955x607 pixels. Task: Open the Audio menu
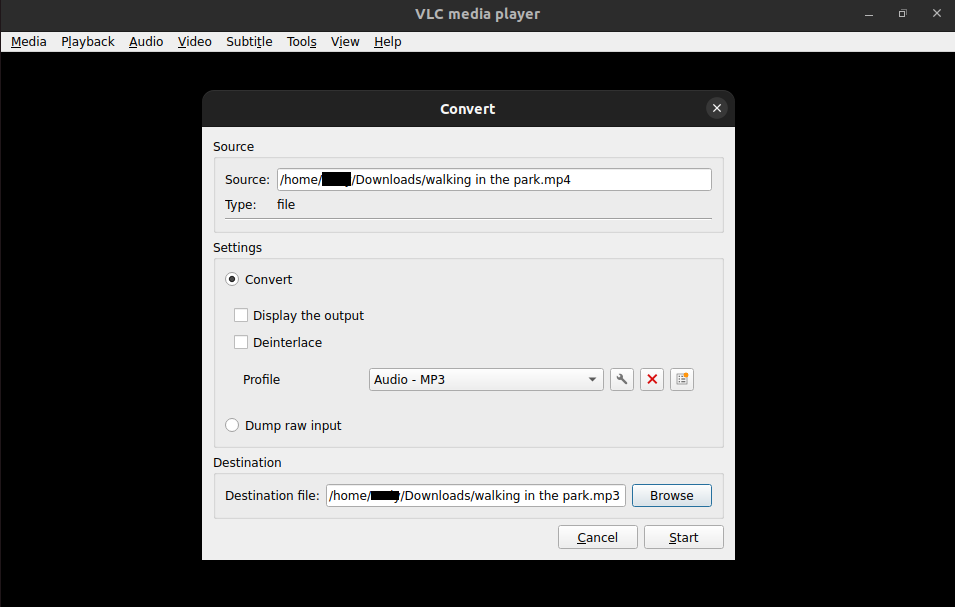tap(146, 41)
